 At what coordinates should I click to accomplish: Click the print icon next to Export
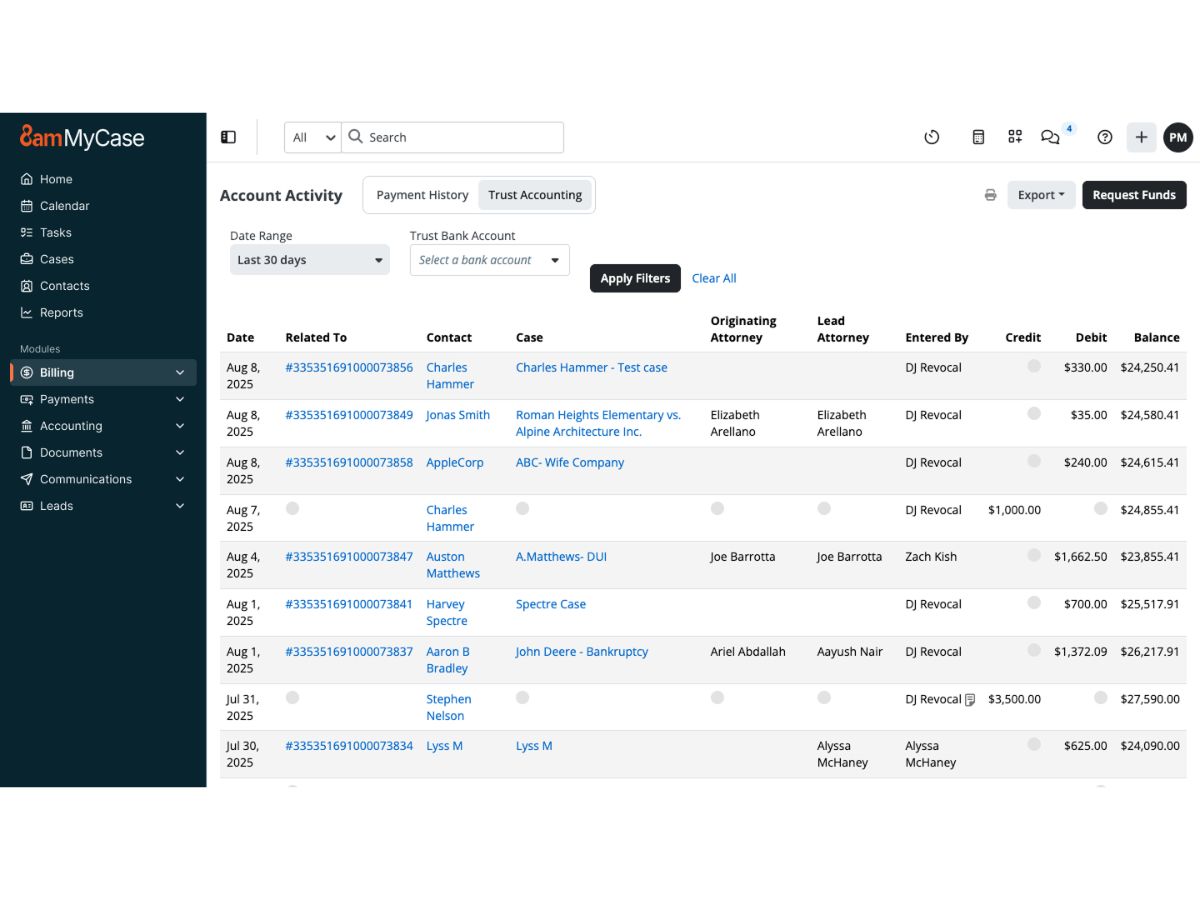click(x=990, y=195)
